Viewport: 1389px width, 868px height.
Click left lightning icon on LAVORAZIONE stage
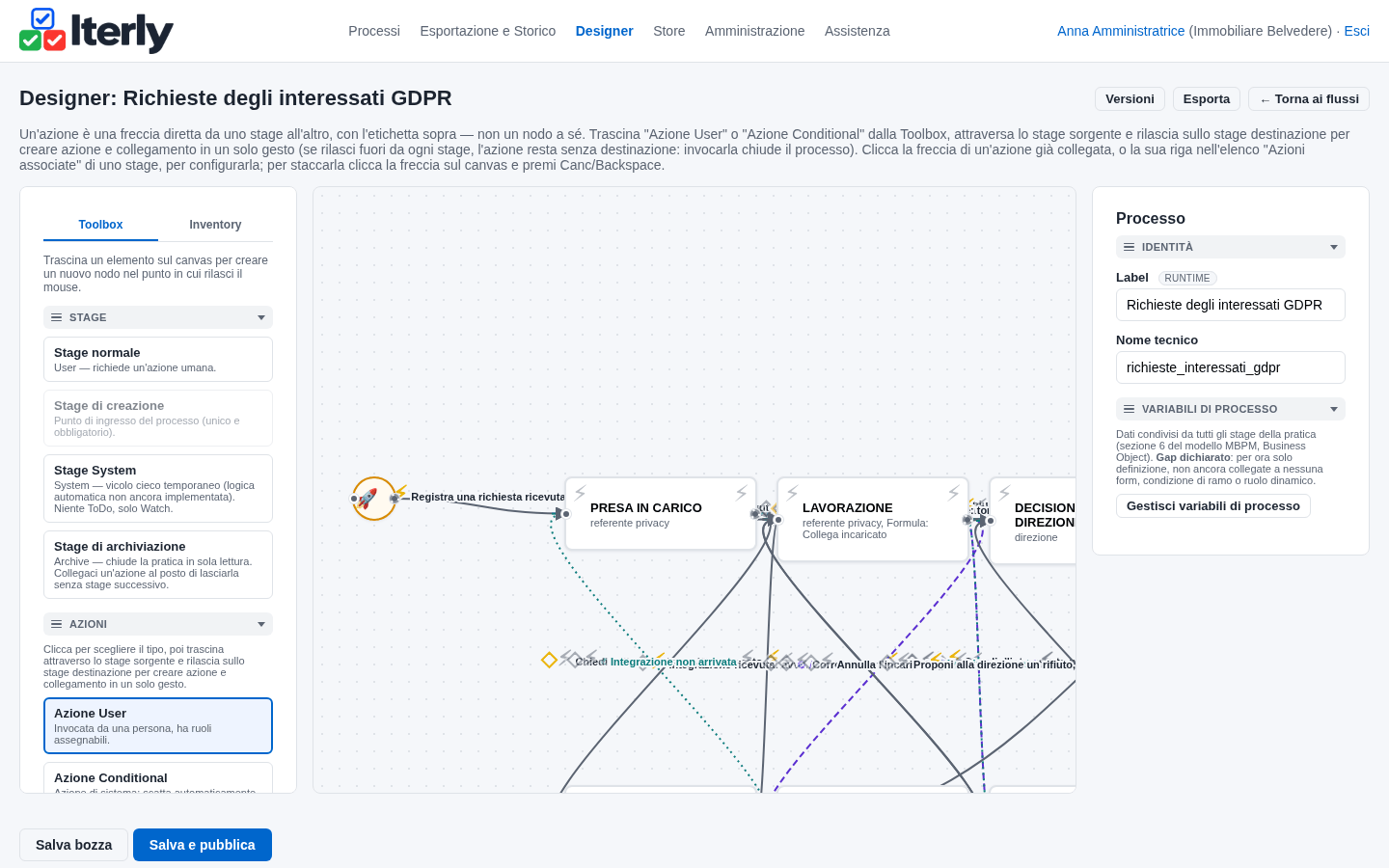[793, 493]
